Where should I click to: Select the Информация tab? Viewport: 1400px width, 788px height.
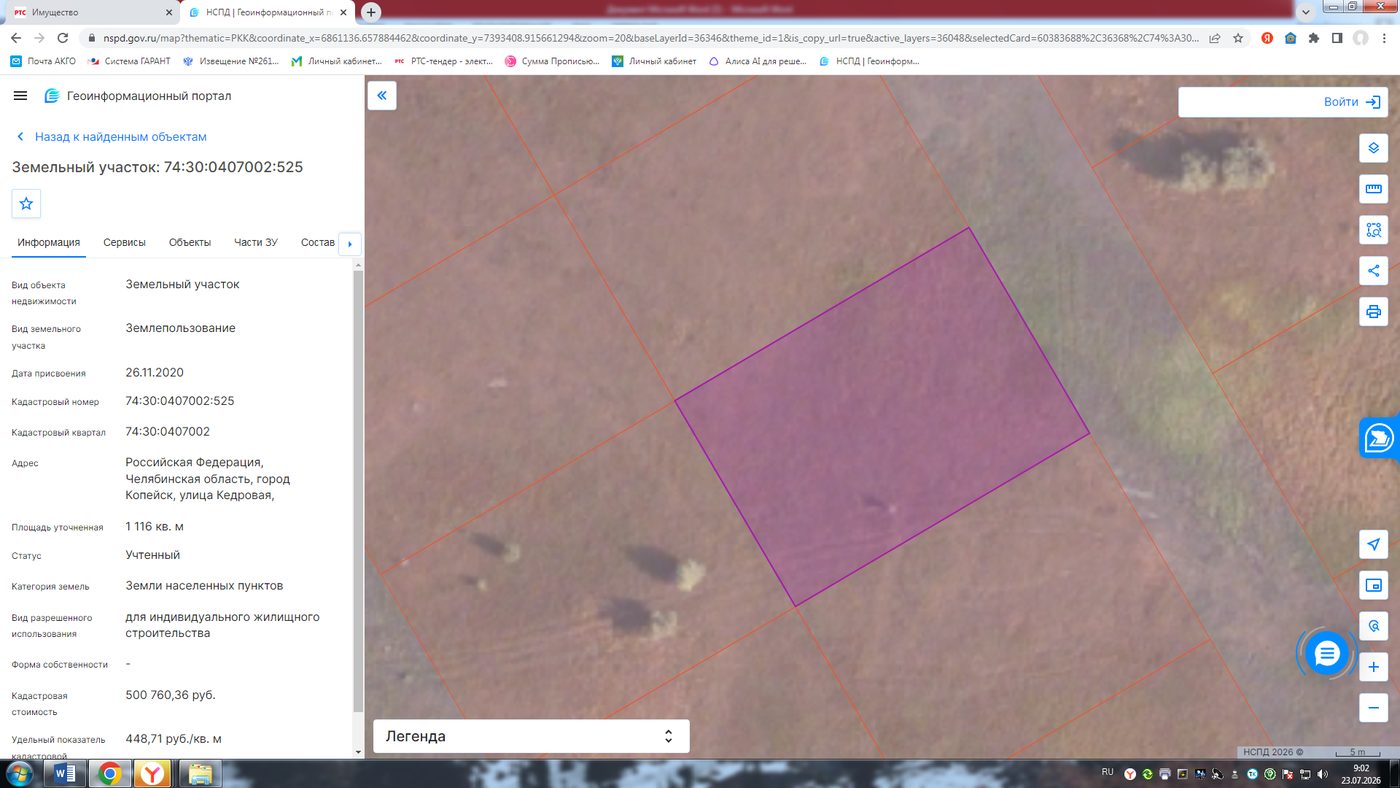(x=48, y=242)
